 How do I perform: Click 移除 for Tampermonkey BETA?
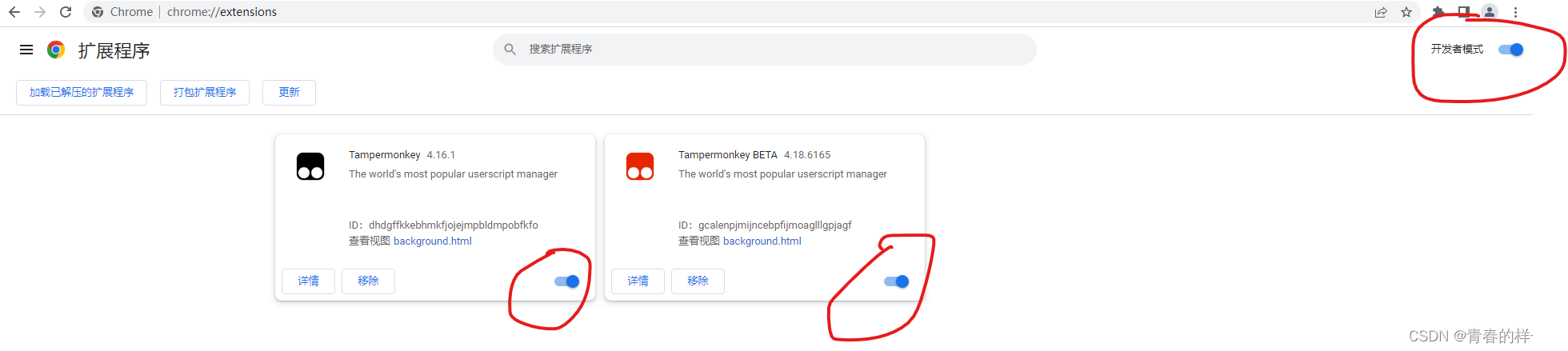pos(698,281)
